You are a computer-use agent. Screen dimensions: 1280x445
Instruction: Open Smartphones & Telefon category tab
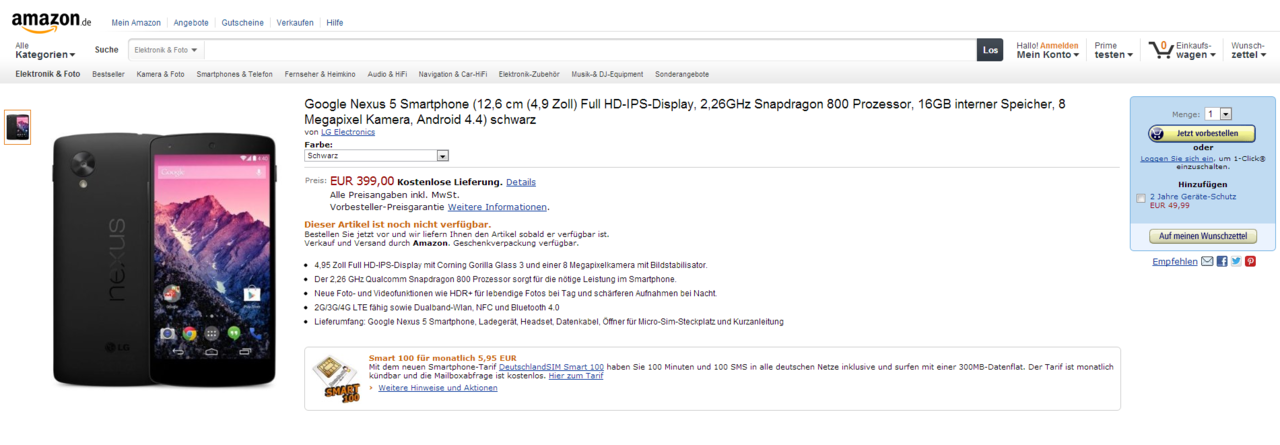(x=234, y=74)
